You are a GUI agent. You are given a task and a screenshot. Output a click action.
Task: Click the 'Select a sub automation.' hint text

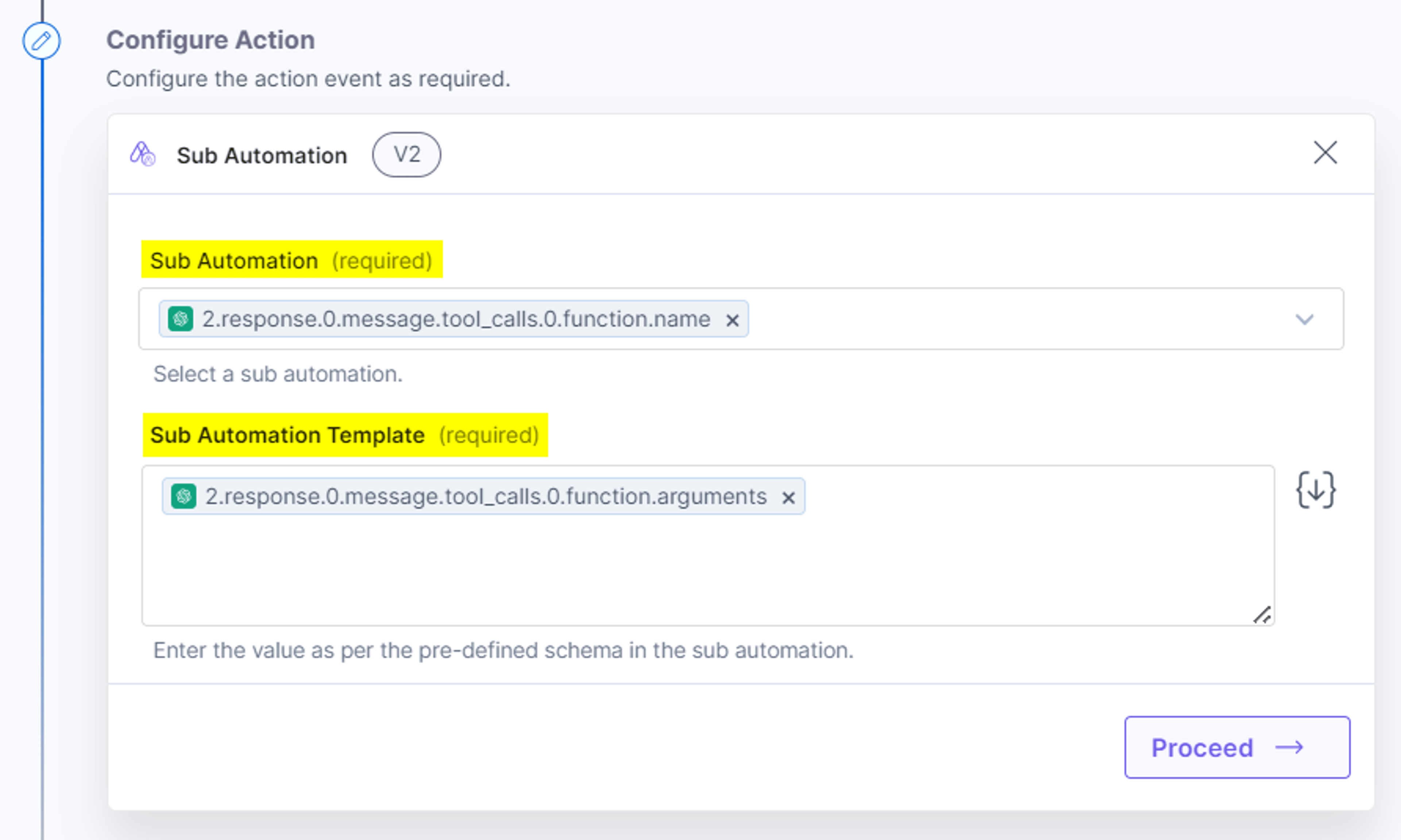coord(278,374)
